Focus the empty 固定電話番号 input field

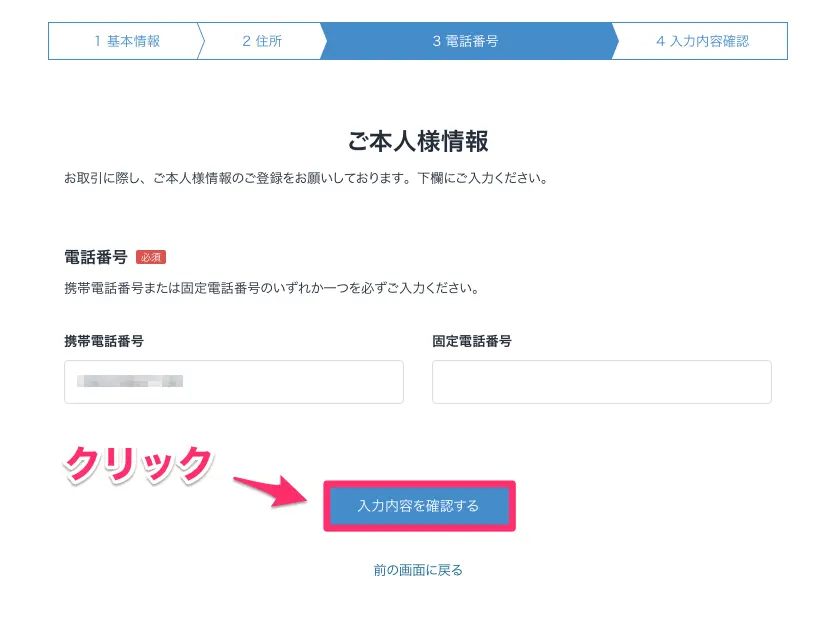pyautogui.click(x=602, y=382)
